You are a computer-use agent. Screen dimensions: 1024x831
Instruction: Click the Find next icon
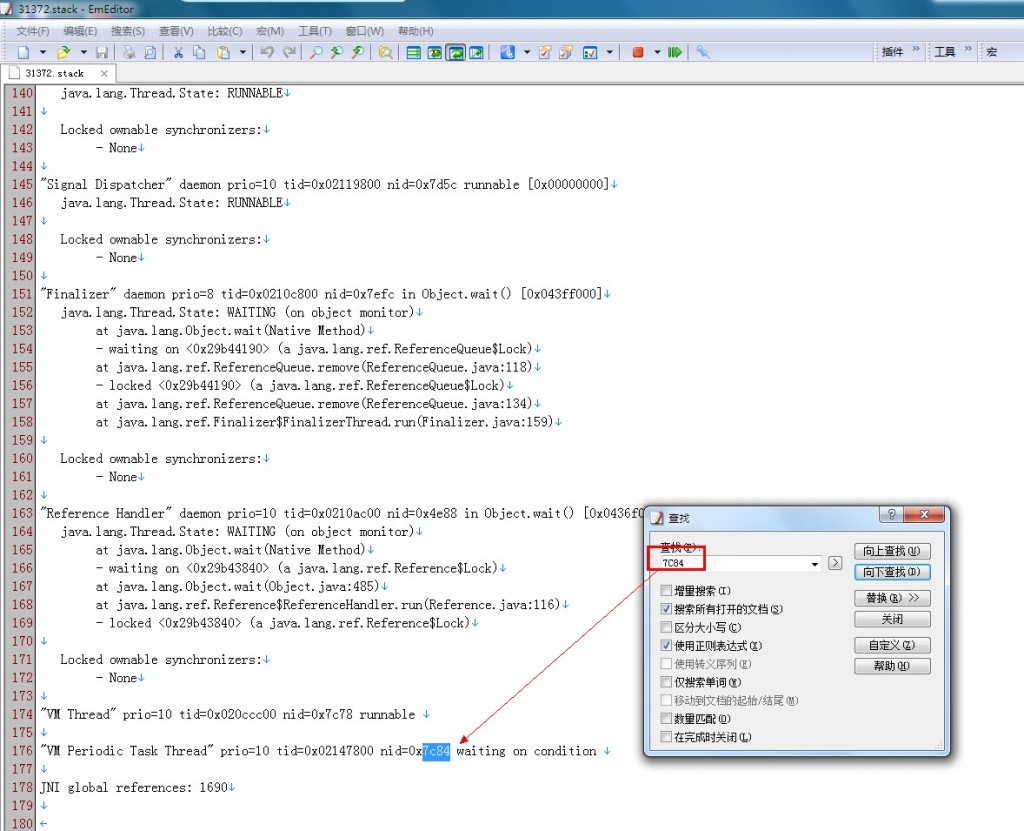(358, 52)
